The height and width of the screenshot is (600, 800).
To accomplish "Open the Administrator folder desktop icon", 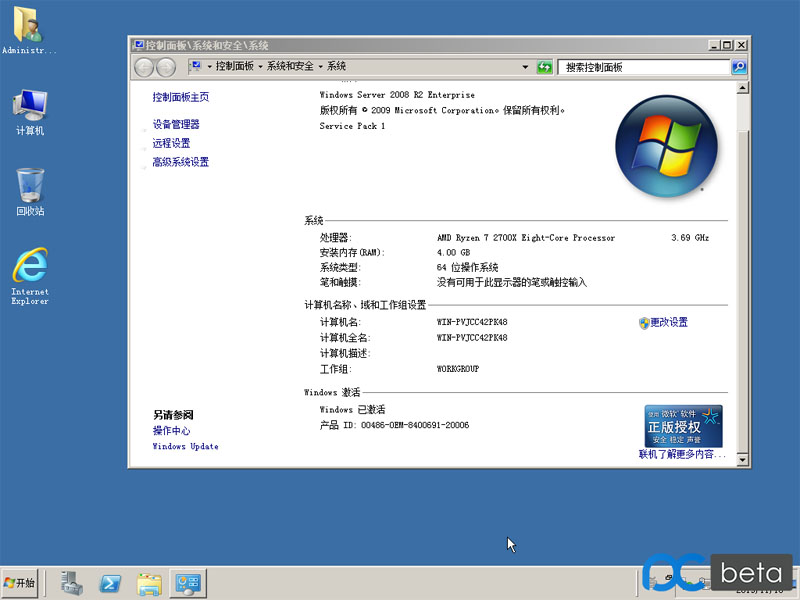I will 29,29.
